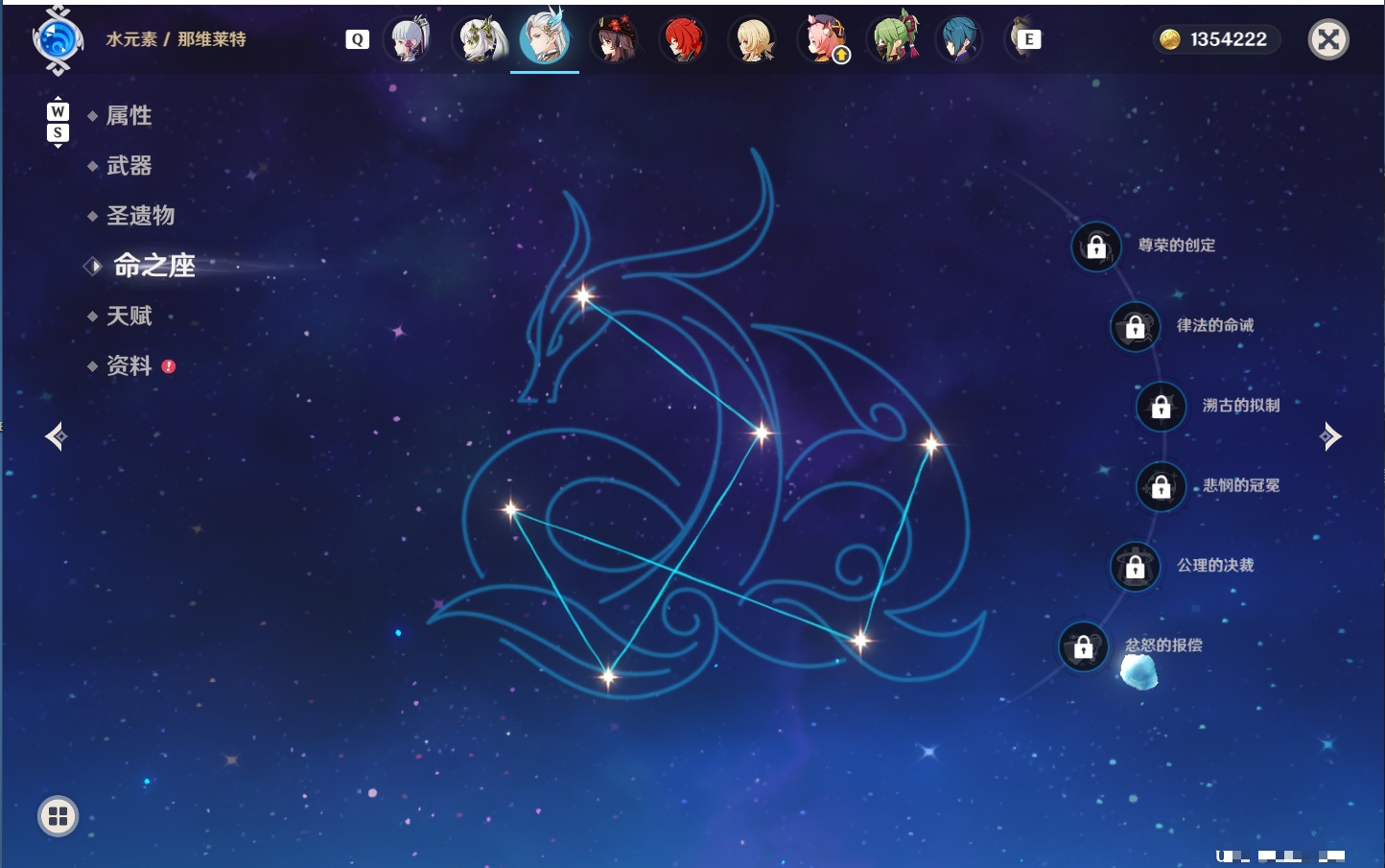
Task: Click the locked 溯古的拟制 constellation node
Action: click(x=1161, y=407)
